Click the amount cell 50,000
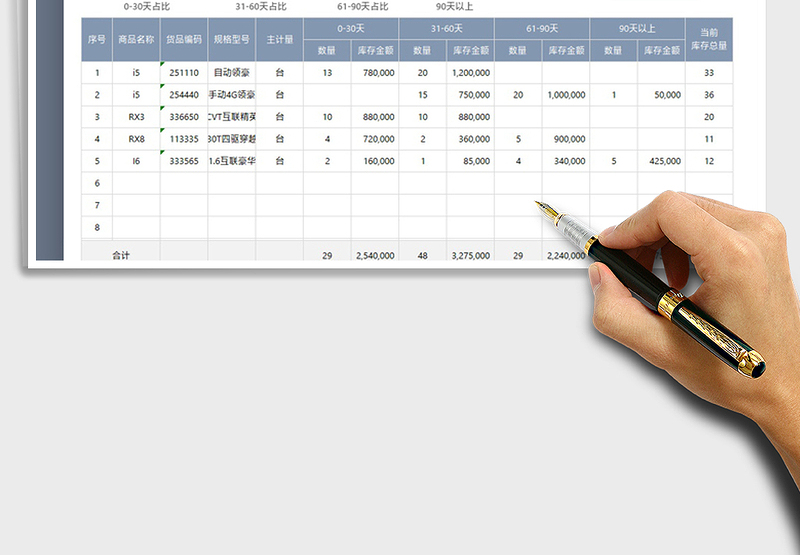The width and height of the screenshot is (800, 555). [x=661, y=95]
